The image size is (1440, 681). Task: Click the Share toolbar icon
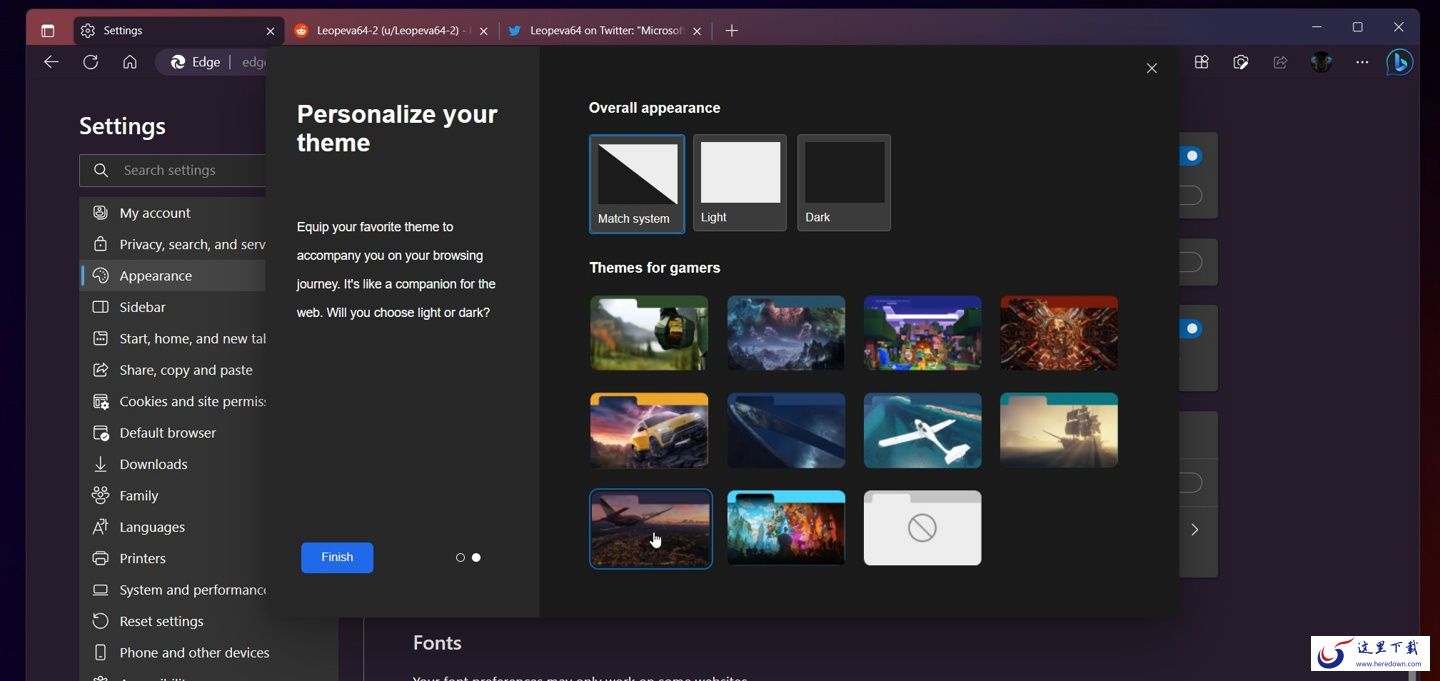1280,62
